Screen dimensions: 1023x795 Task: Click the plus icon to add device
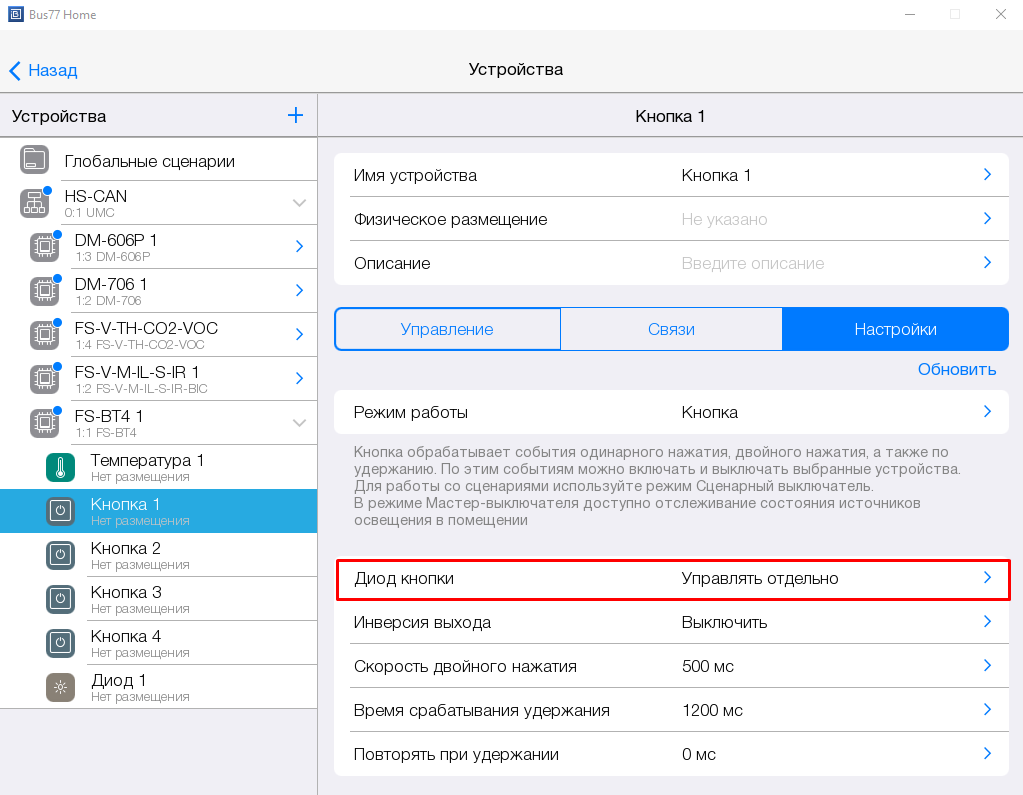pos(295,116)
